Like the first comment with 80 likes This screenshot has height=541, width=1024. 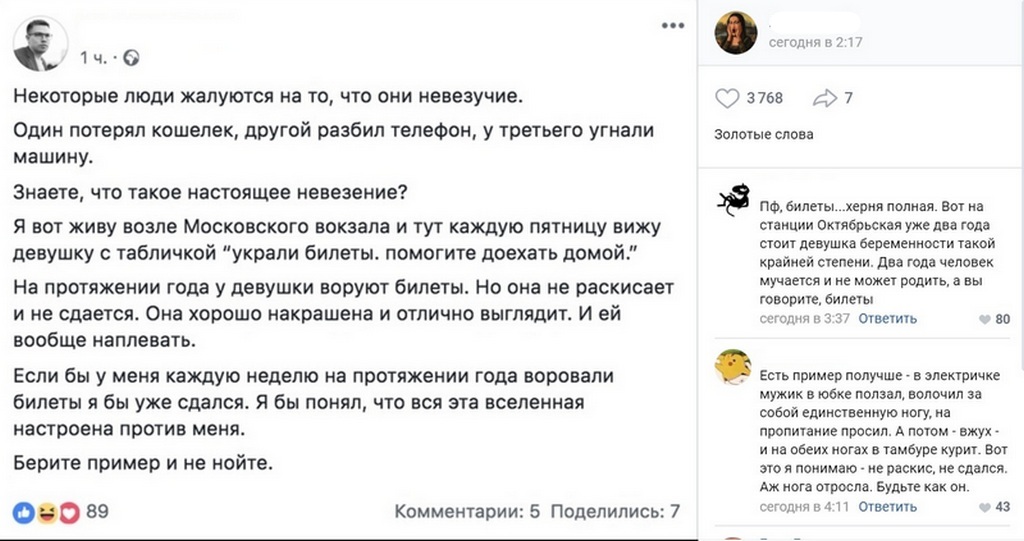click(x=985, y=319)
